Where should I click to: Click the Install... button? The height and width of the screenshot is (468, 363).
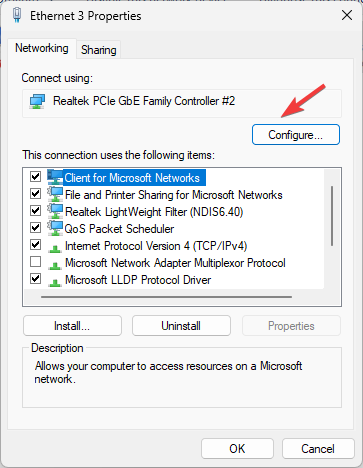pyautogui.click(x=72, y=326)
